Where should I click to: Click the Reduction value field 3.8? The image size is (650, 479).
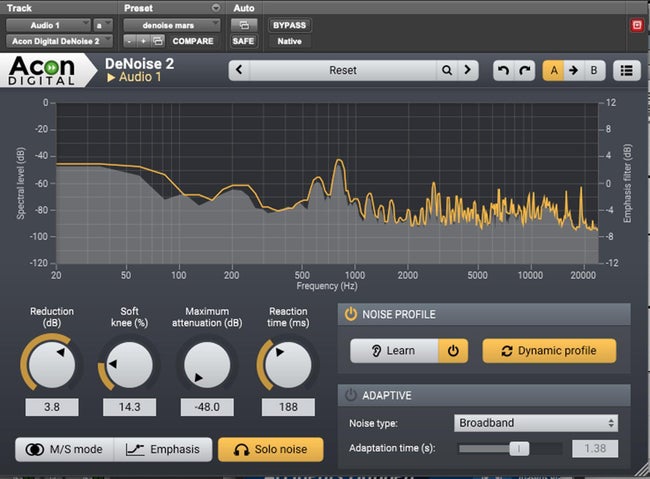pyautogui.click(x=52, y=407)
